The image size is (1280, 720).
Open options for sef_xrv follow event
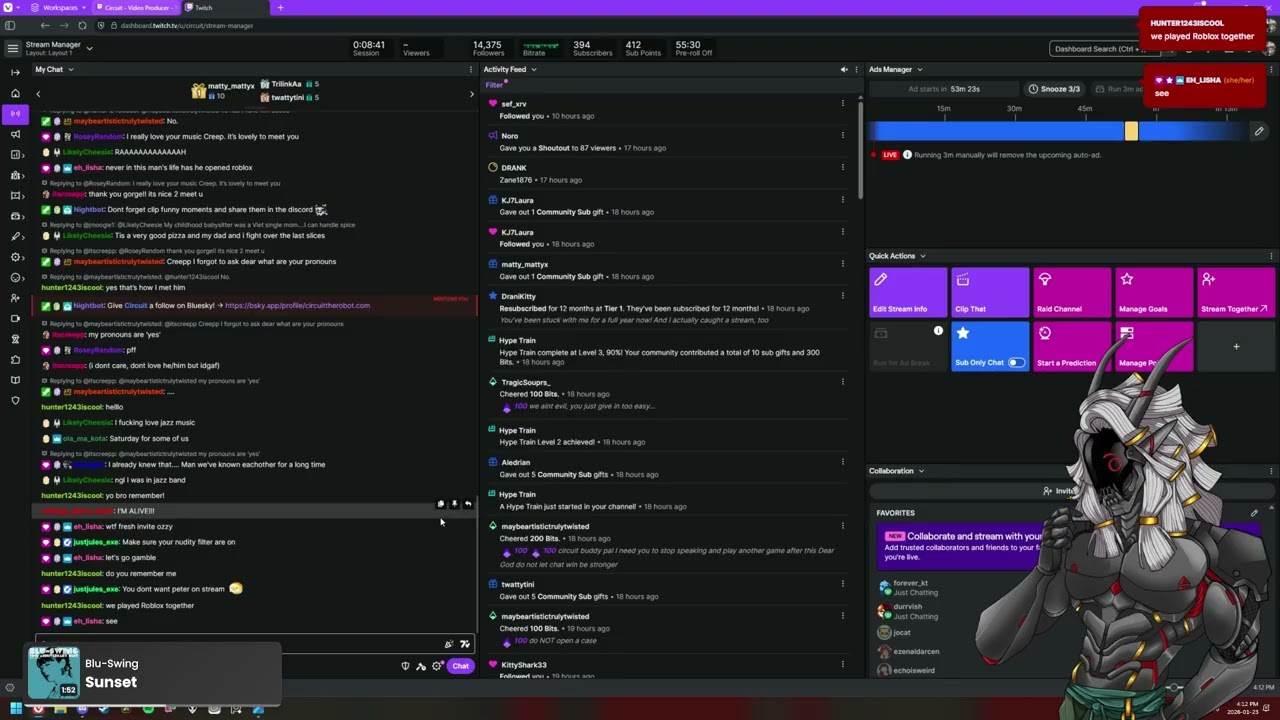coord(842,104)
